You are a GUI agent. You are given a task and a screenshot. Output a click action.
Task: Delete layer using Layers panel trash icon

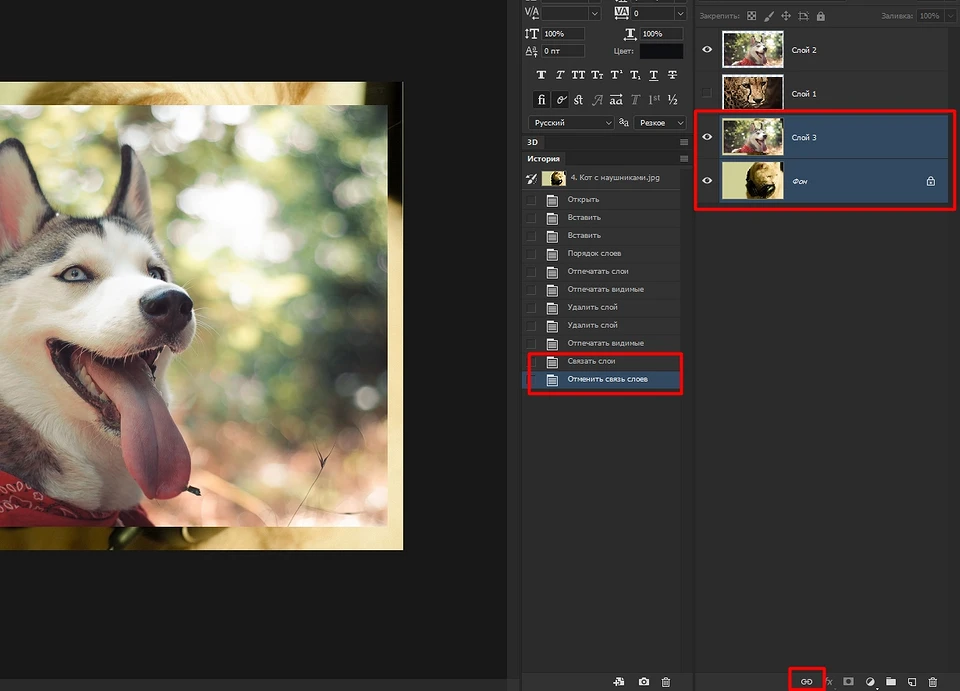coord(932,681)
